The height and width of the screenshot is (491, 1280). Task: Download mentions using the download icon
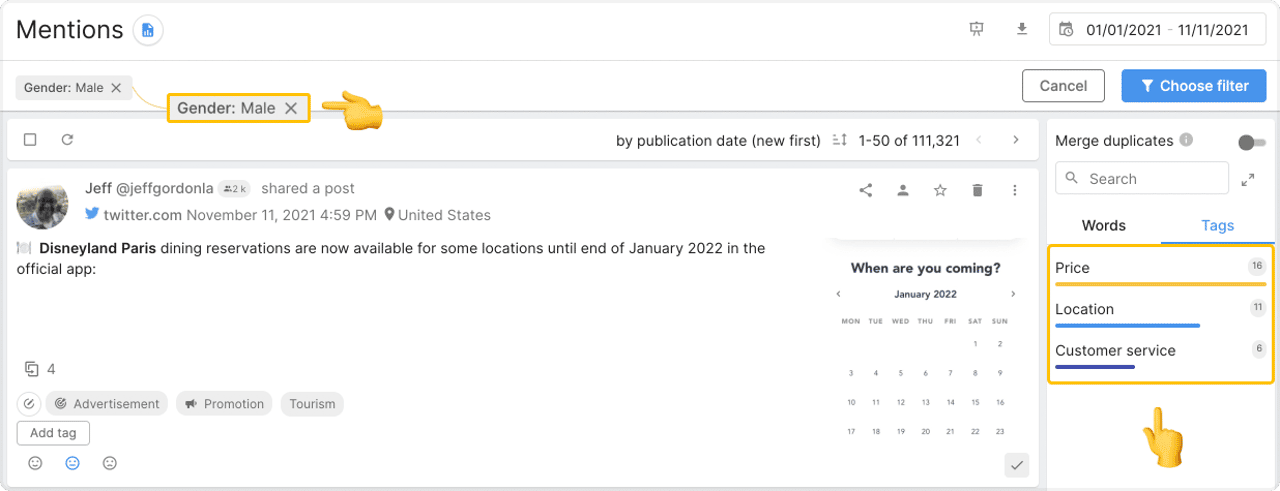point(1022,29)
